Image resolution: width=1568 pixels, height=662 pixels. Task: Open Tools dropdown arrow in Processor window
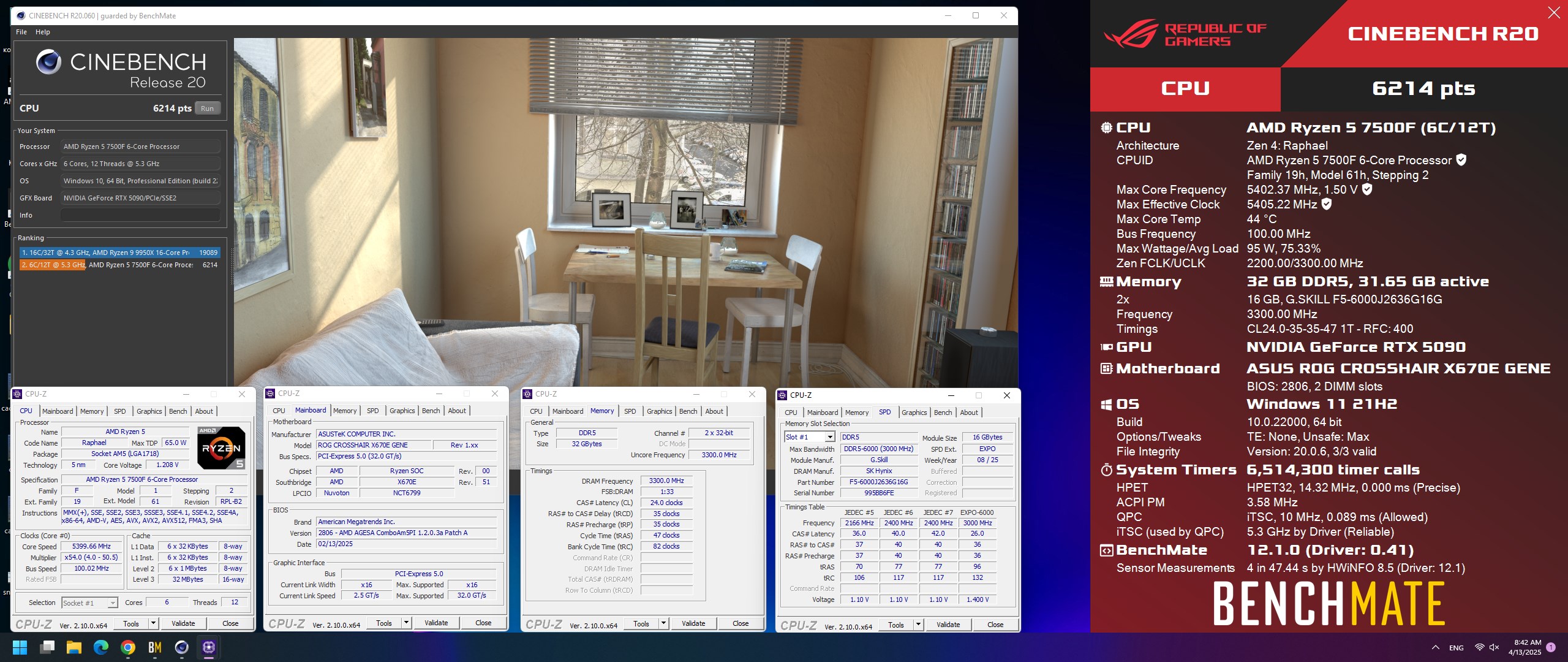pyautogui.click(x=153, y=623)
